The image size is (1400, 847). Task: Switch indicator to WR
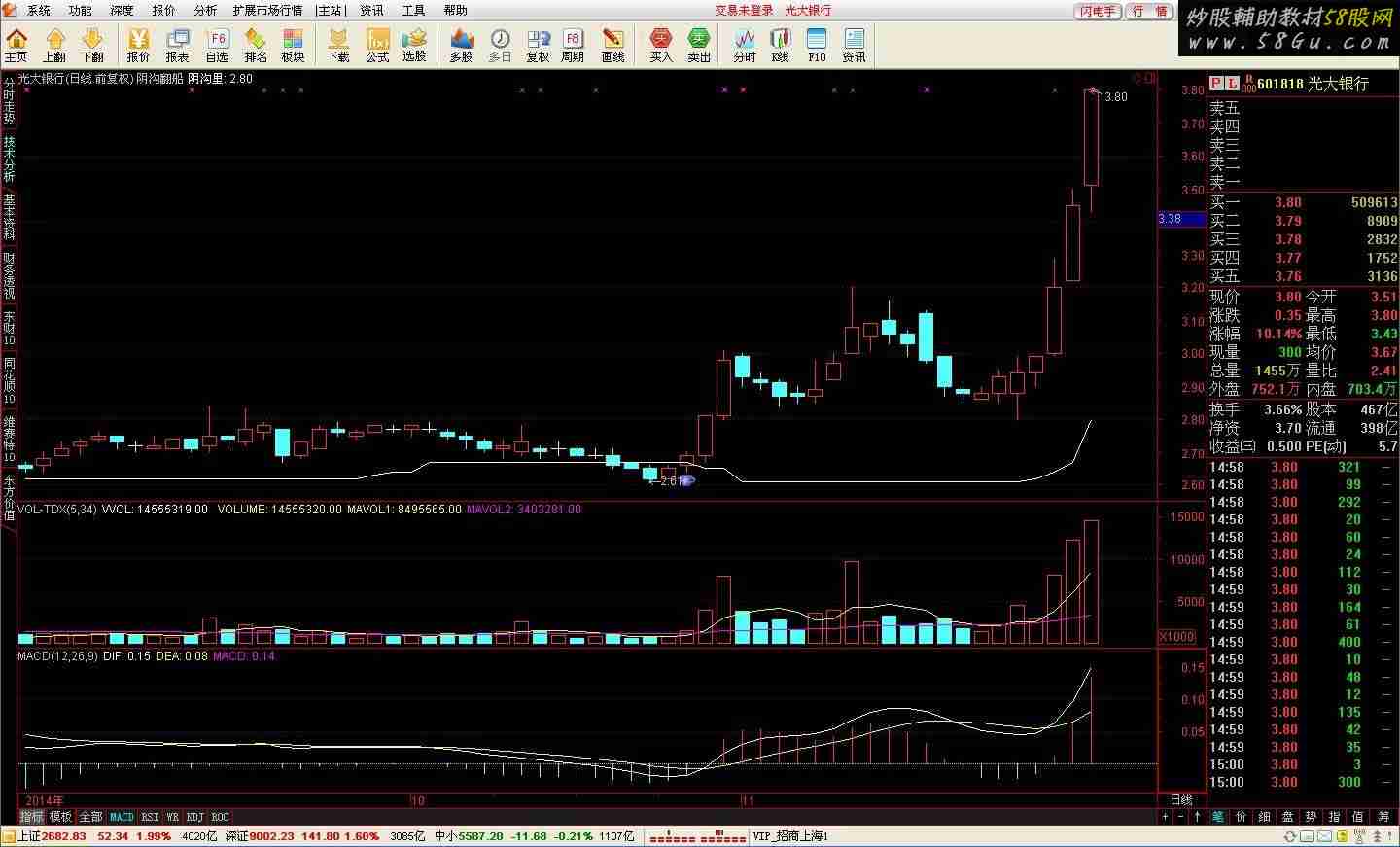[x=172, y=817]
